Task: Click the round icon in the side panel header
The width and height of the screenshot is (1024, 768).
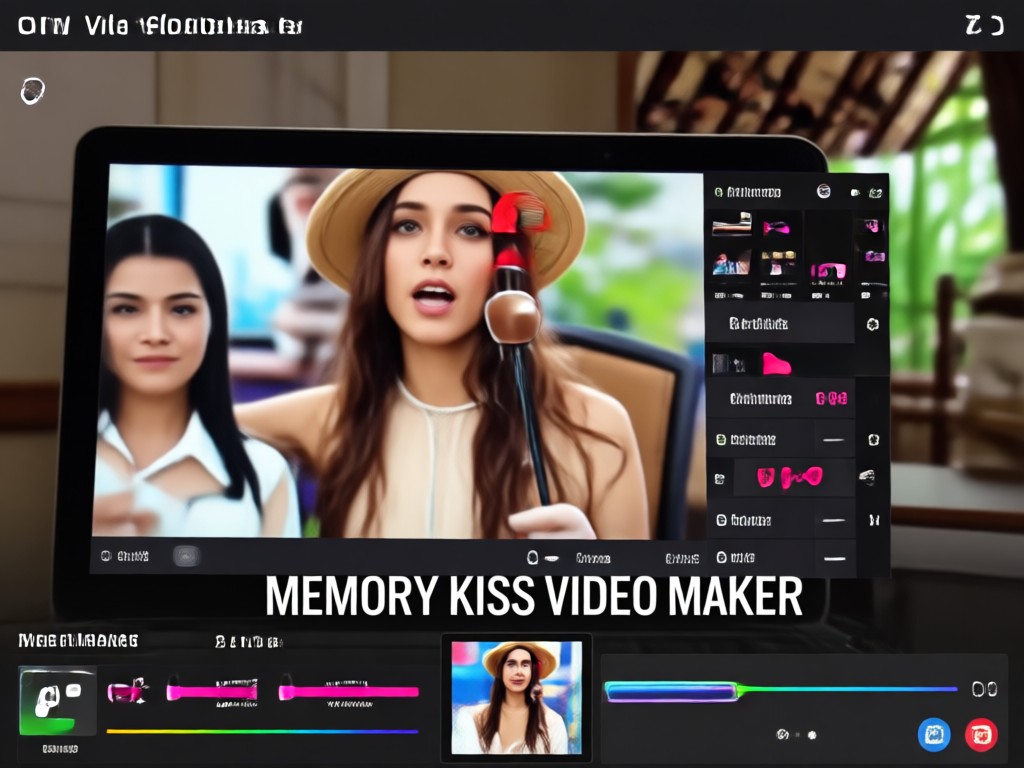Action: tap(824, 191)
